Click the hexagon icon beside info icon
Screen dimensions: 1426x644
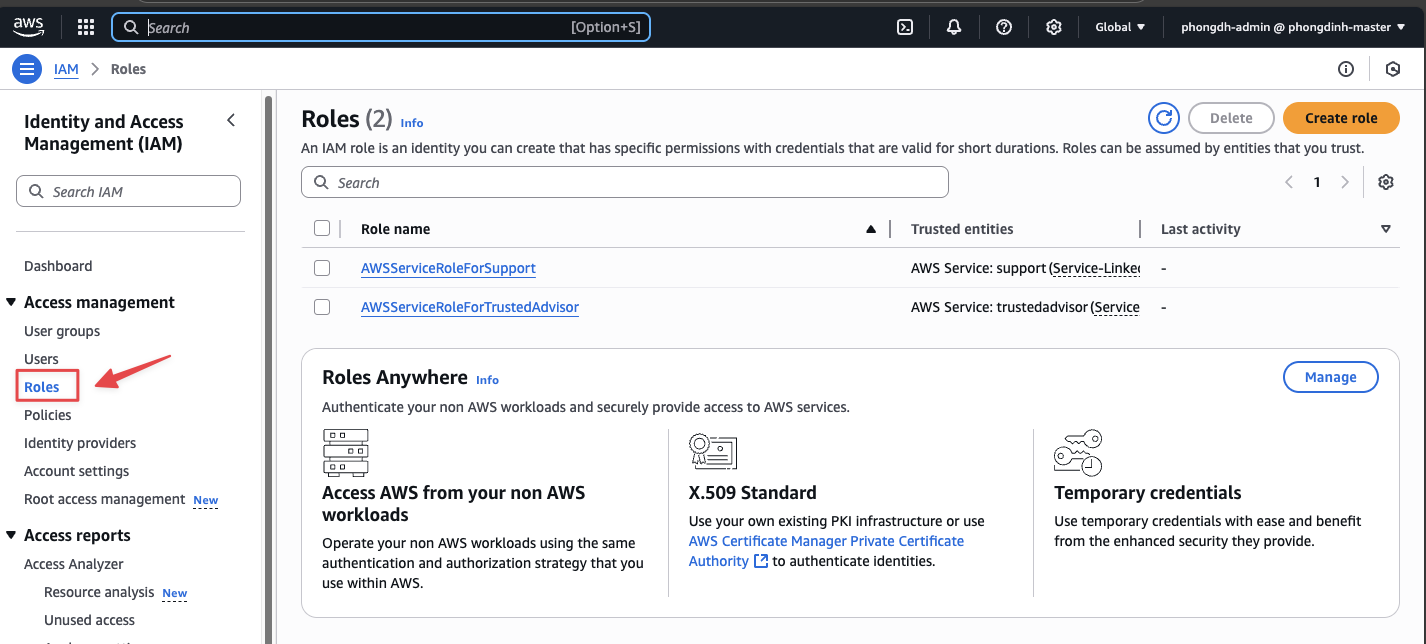(1393, 69)
